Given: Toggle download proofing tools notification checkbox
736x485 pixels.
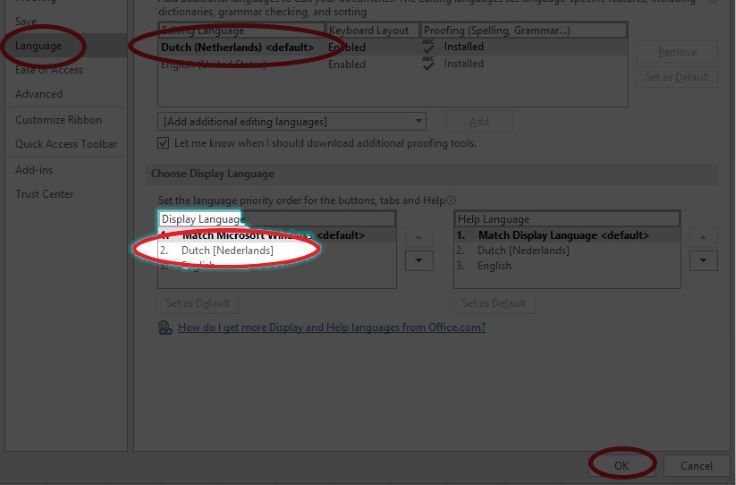Looking at the screenshot, I should 164,143.
